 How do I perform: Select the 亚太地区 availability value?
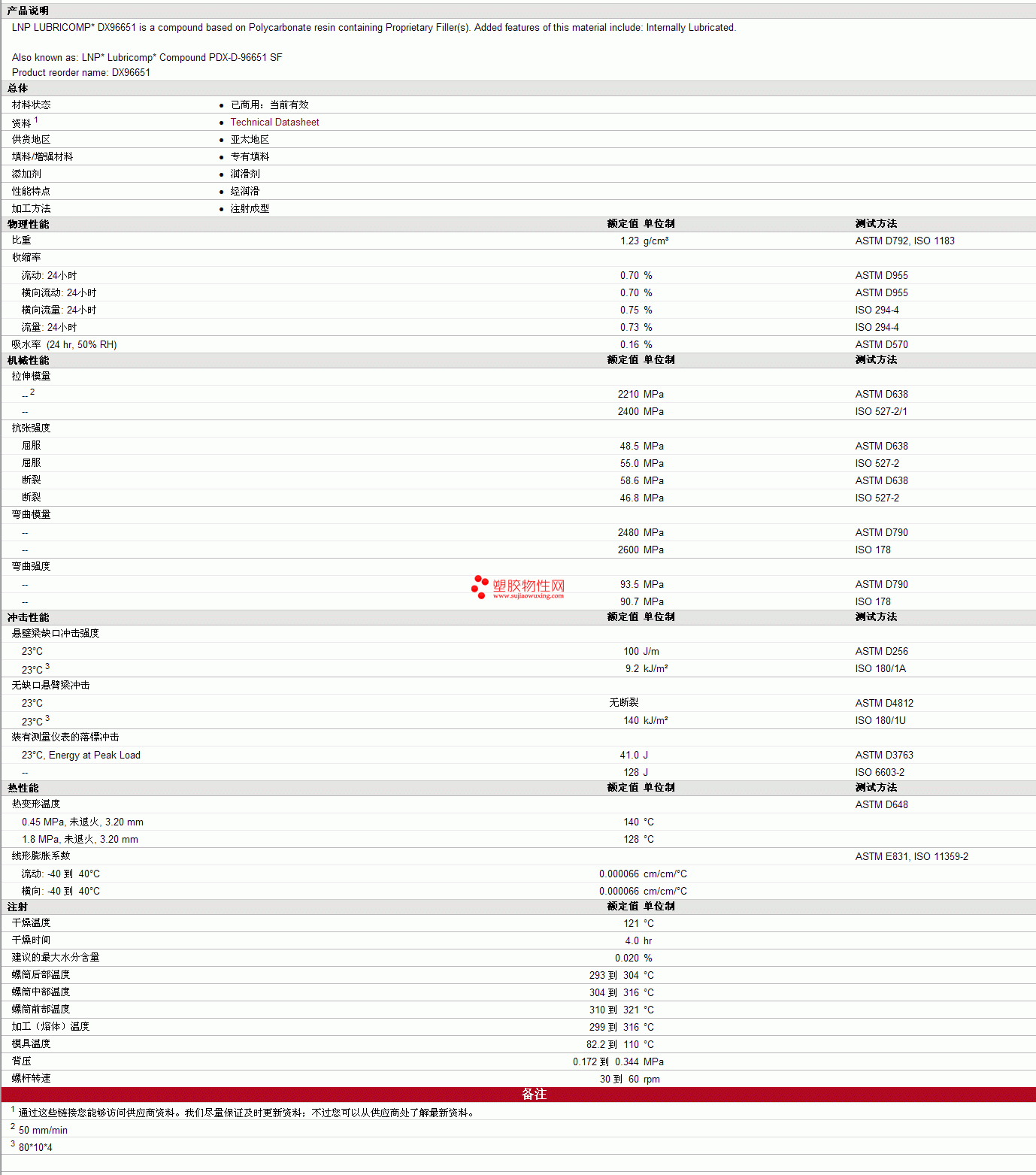click(x=250, y=140)
